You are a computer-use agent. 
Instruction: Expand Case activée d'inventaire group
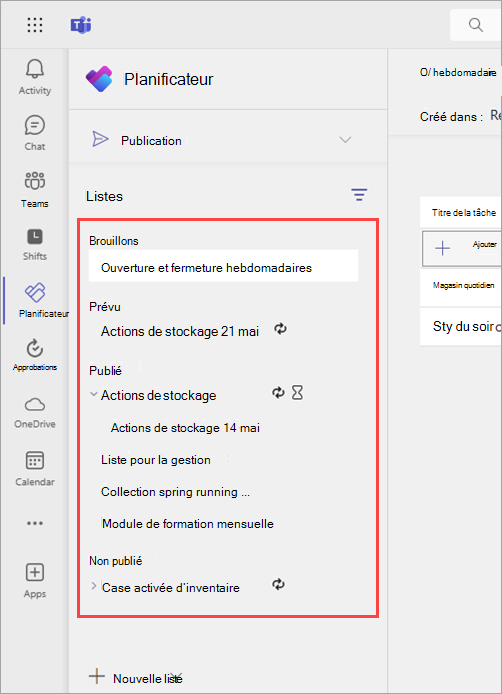pos(93,586)
